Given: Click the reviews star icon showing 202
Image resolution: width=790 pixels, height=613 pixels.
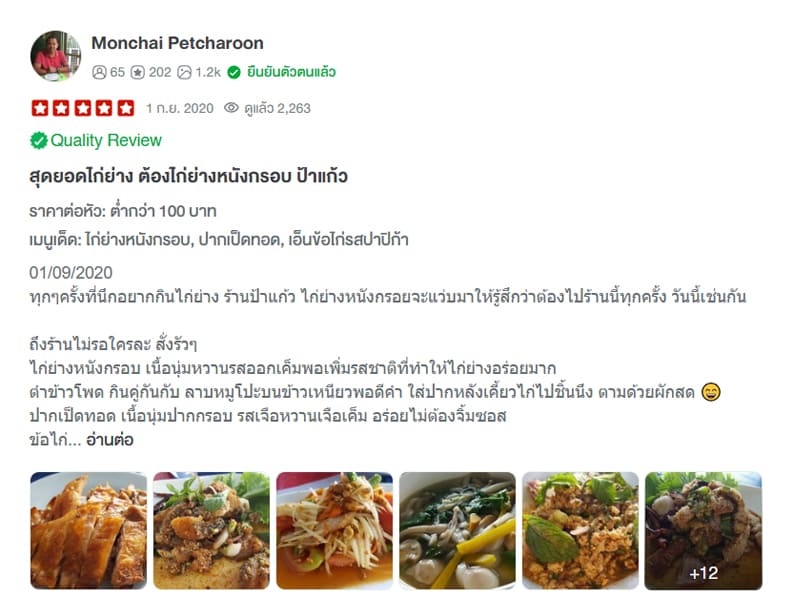Looking at the screenshot, I should click(x=138, y=73).
